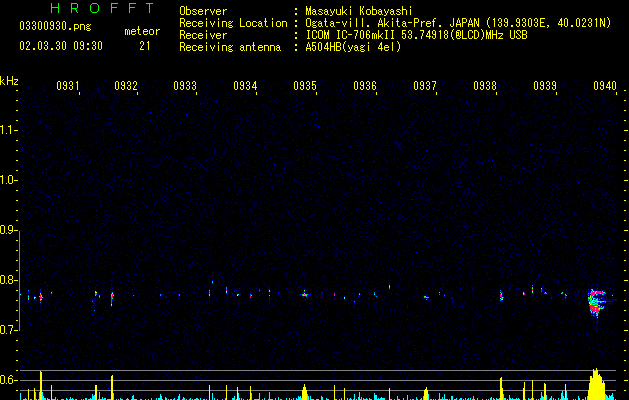Viewport: 629px width, 400px height.
Task: Select the filename 03300930.png
Action: [x=55, y=27]
